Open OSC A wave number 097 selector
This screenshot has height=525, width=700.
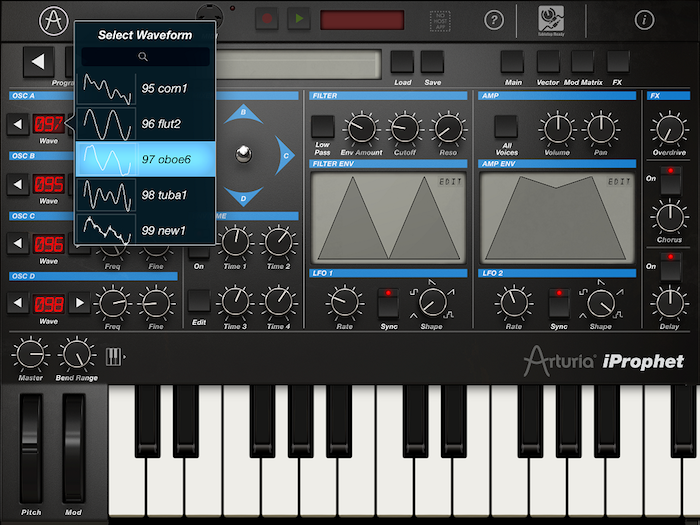click(x=49, y=124)
